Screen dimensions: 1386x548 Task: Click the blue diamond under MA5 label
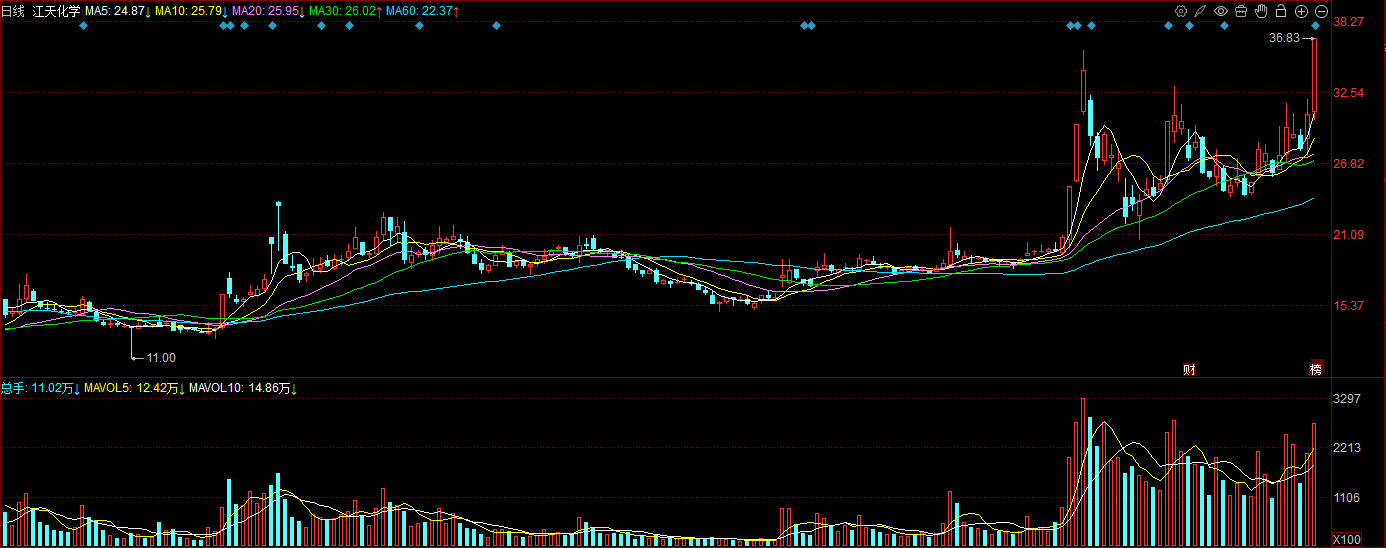click(x=84, y=26)
